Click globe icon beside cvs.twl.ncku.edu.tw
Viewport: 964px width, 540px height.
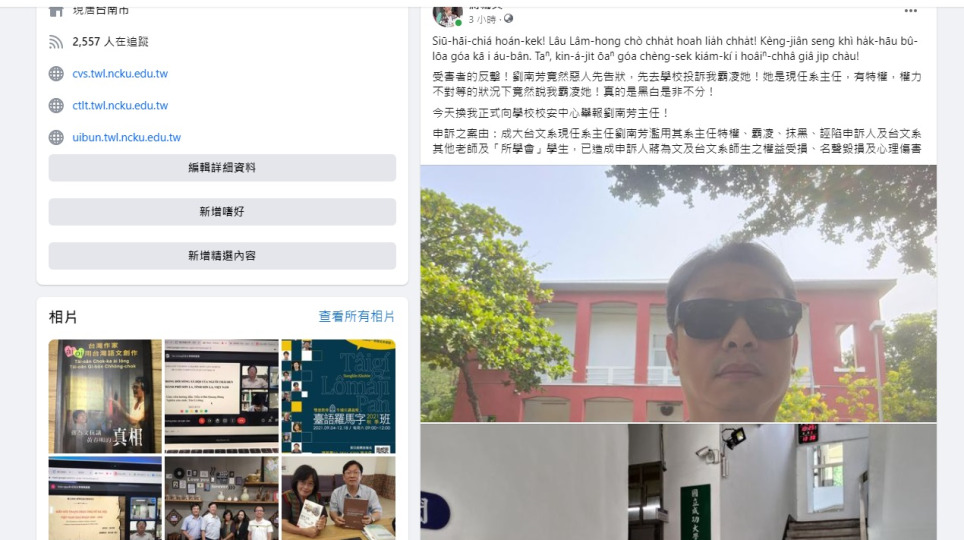pyautogui.click(x=56, y=74)
